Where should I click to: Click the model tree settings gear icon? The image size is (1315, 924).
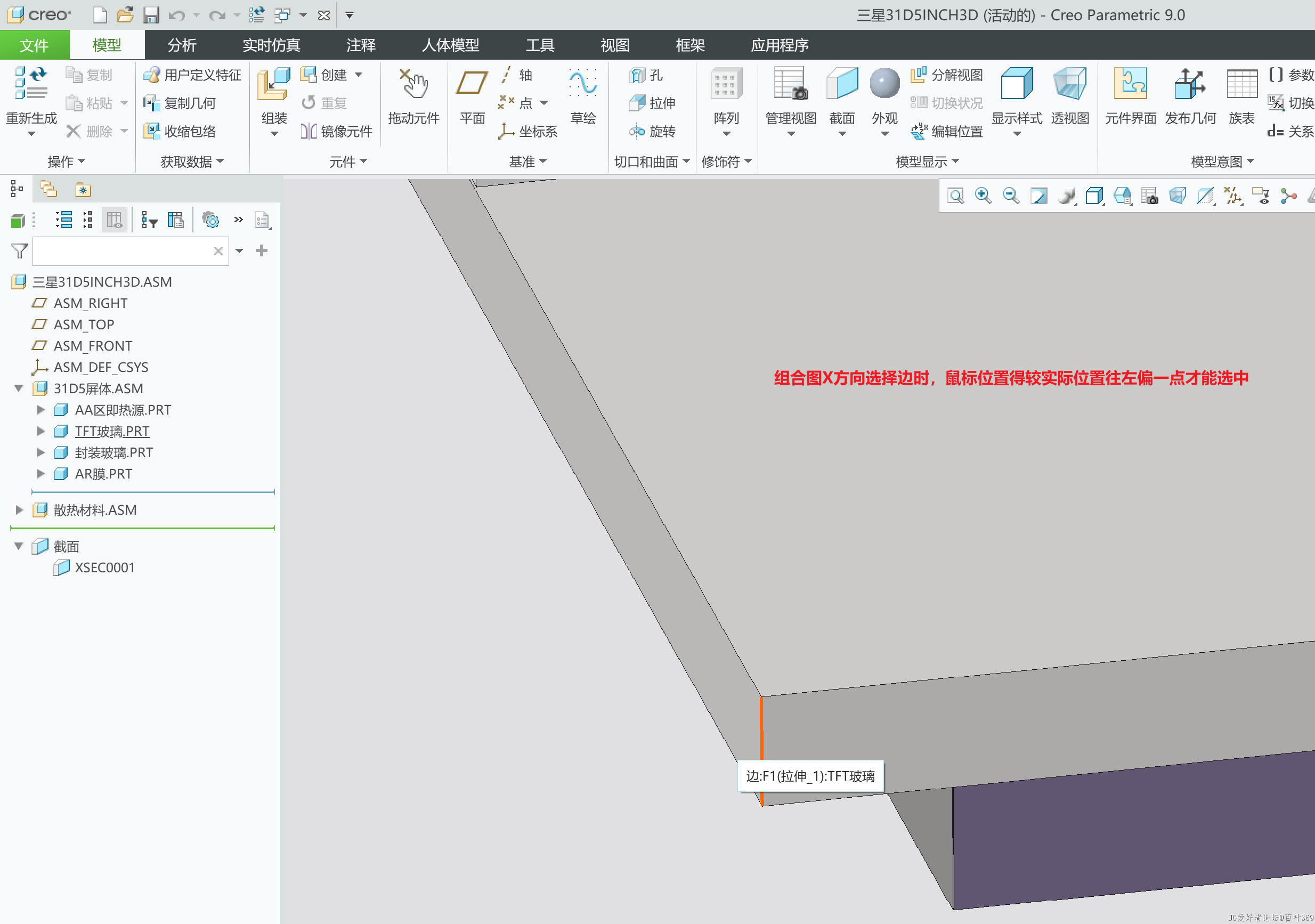click(210, 220)
